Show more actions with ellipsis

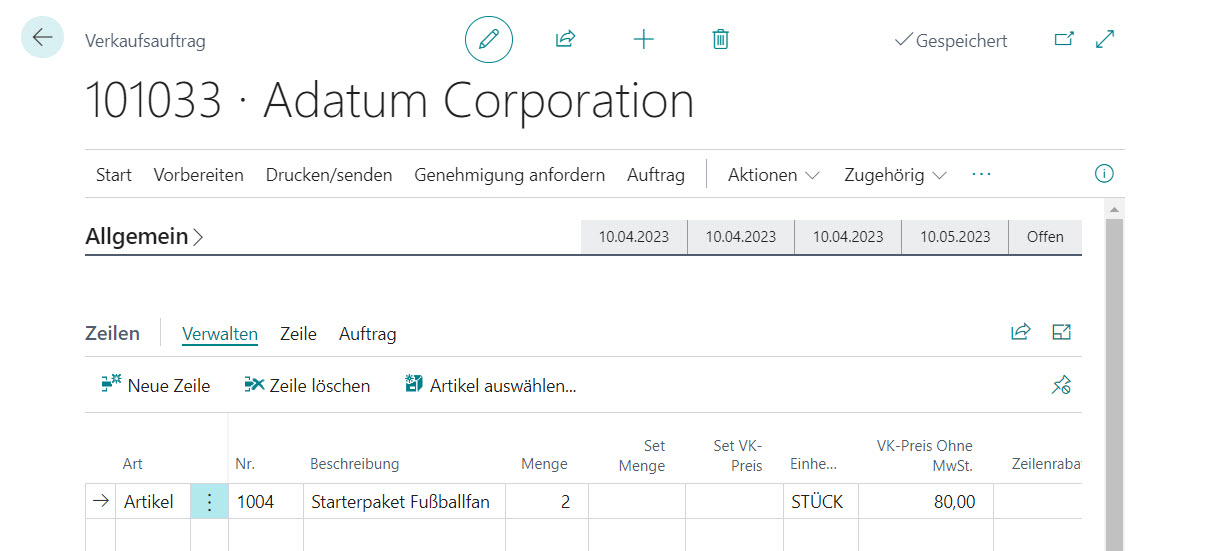(981, 174)
